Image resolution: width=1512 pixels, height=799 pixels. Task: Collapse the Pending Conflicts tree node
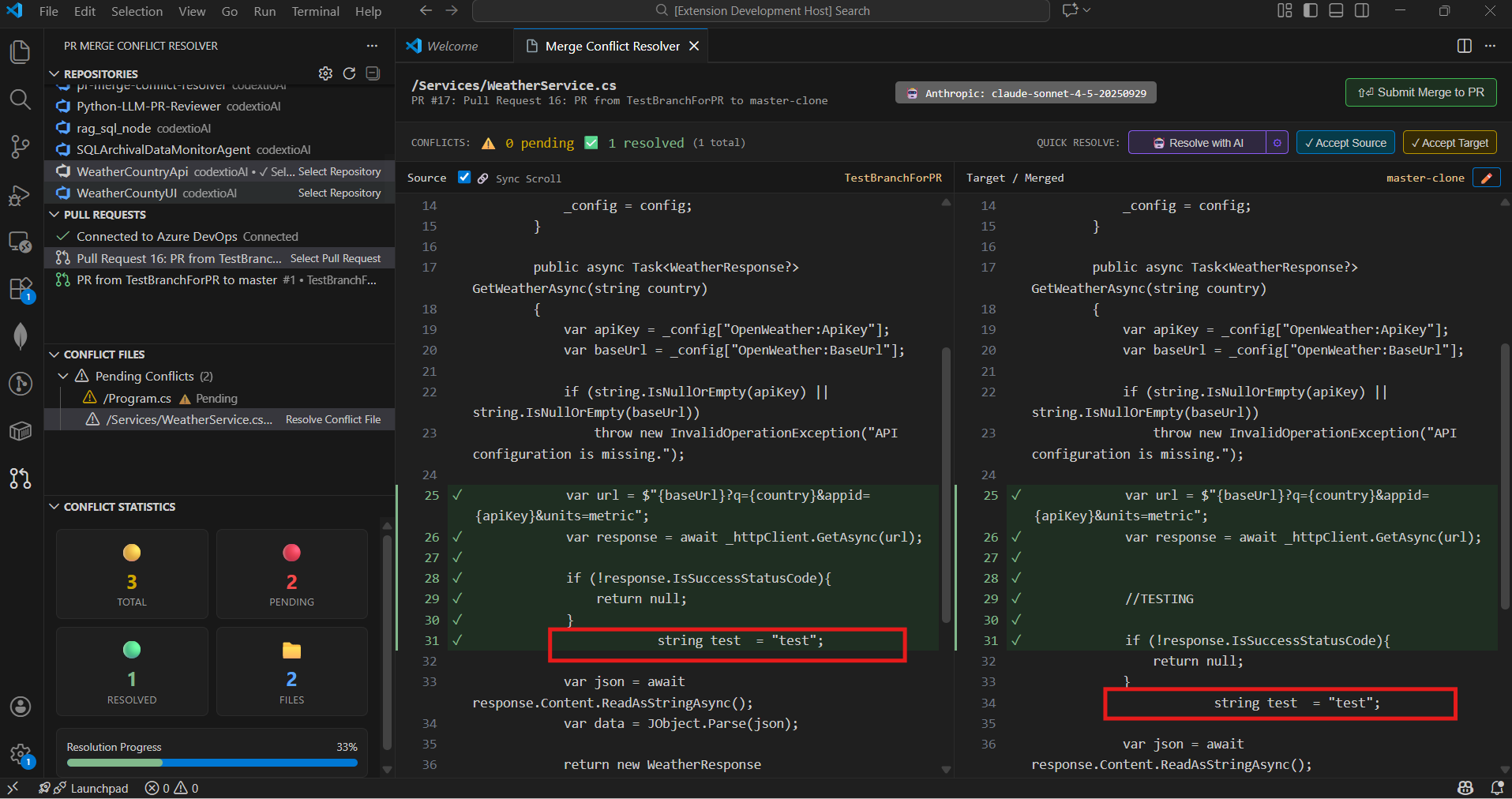[64, 376]
